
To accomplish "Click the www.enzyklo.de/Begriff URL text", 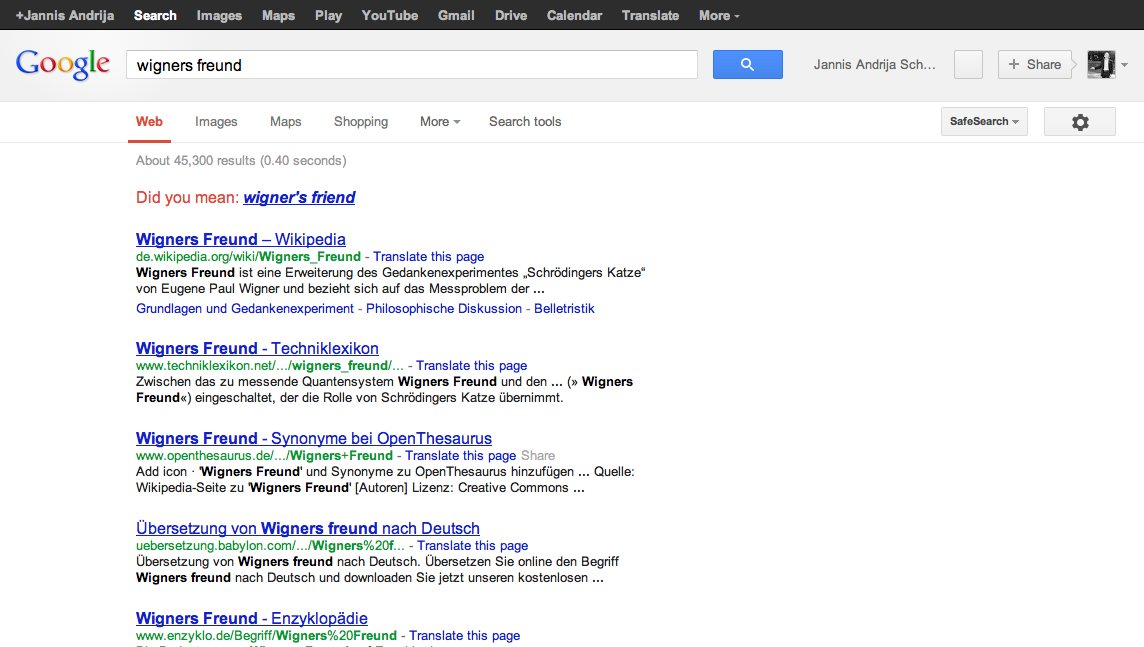I will click(266, 635).
